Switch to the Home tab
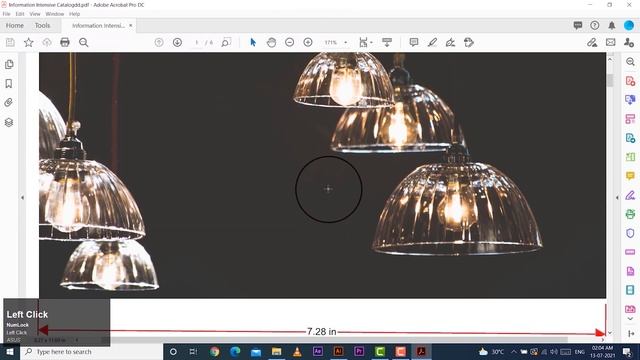Screen dimensions: 640x360 tap(15, 25)
